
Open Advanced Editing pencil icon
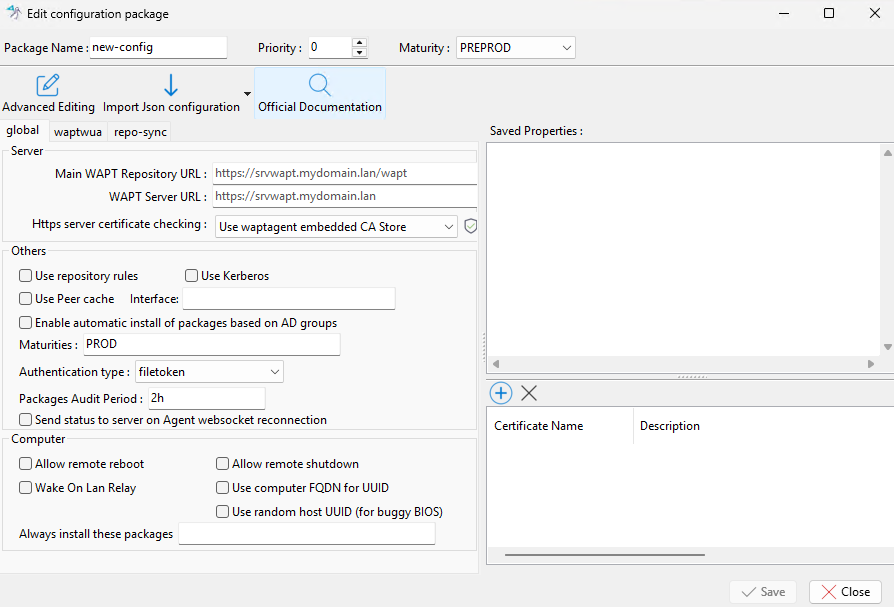click(x=48, y=85)
